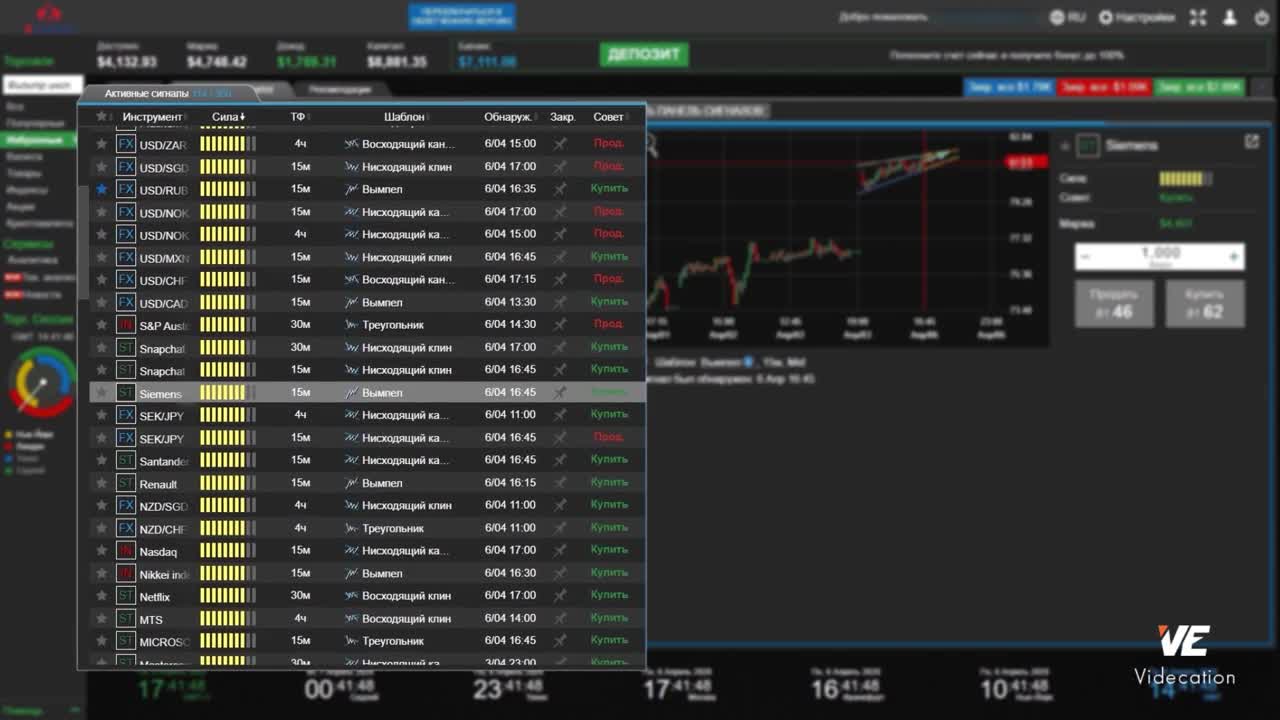Sort signals by the Шаблон column
This screenshot has height=720, width=1280.
tap(404, 117)
